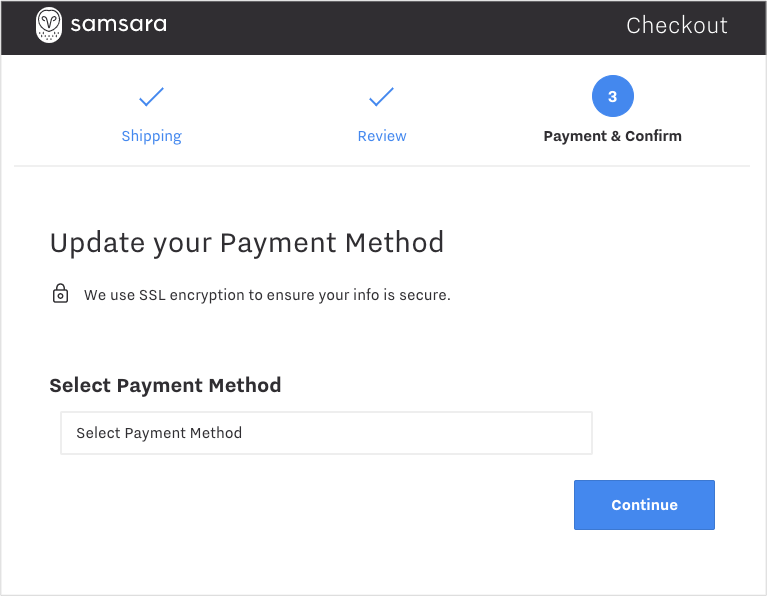Viewport: 767px width, 596px height.
Task: Click the samsara wordmark in the header
Action: pos(119,24)
